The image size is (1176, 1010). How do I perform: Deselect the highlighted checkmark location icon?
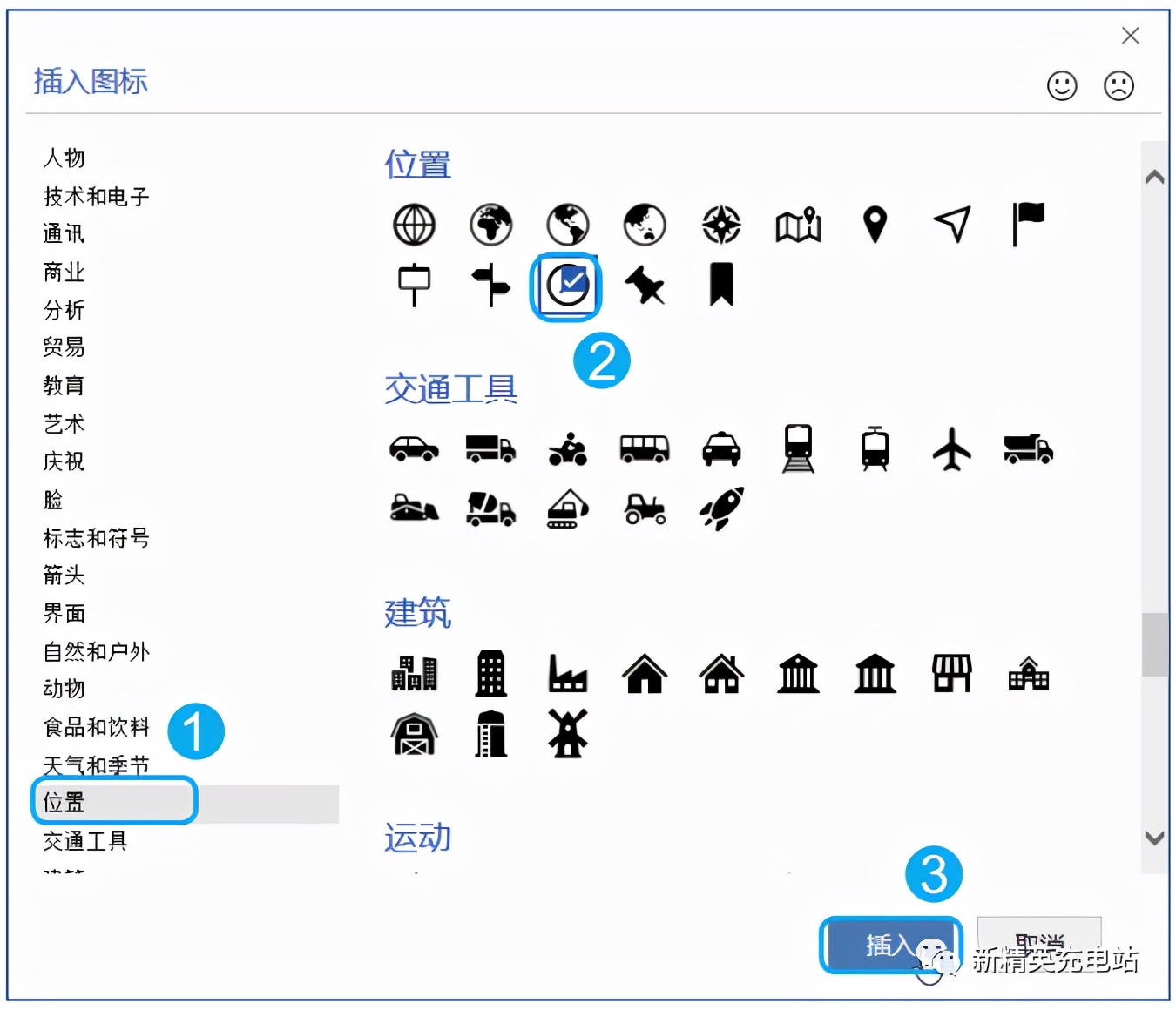pyautogui.click(x=566, y=286)
